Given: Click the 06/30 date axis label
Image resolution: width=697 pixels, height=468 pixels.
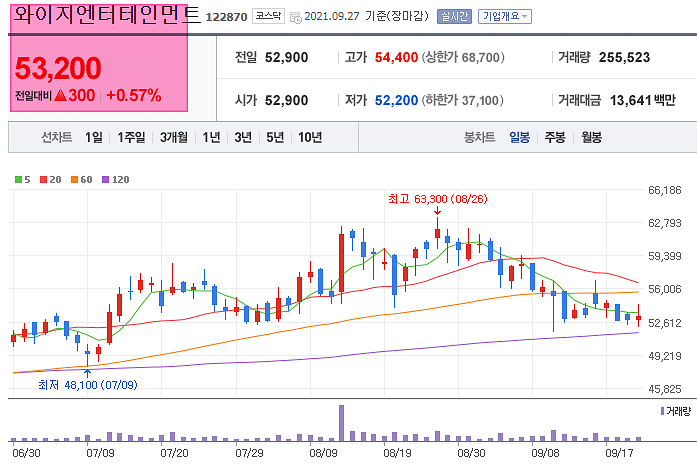Looking at the screenshot, I should pos(26,453).
